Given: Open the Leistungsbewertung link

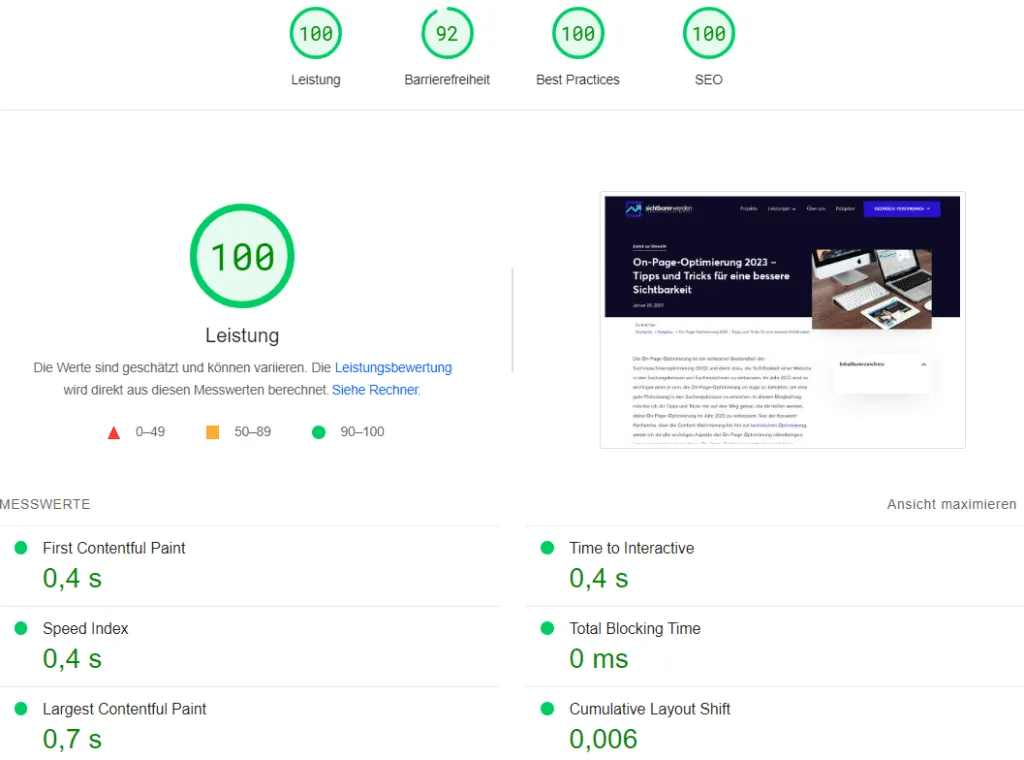Looking at the screenshot, I should 393,368.
